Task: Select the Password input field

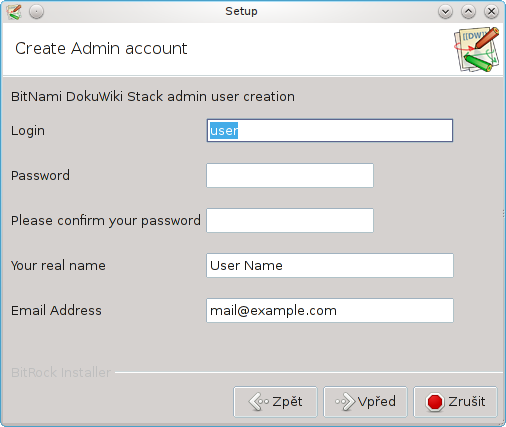Action: [290, 175]
